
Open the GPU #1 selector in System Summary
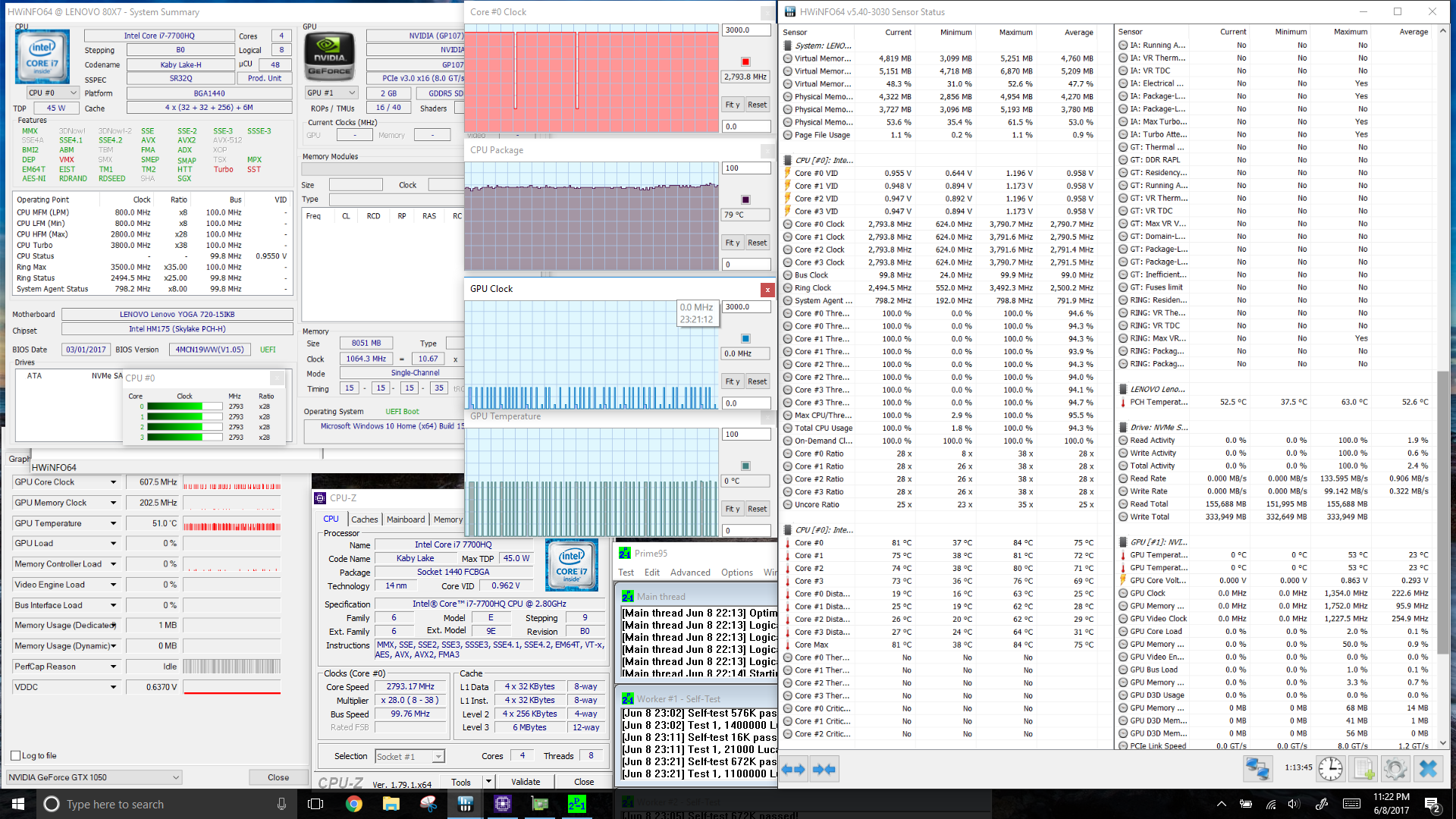[331, 93]
